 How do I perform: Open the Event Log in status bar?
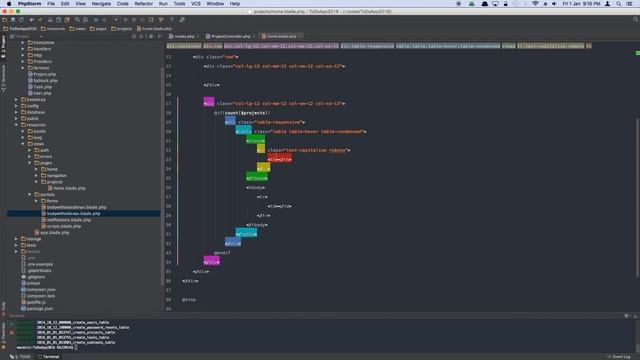pyautogui.click(x=619, y=357)
